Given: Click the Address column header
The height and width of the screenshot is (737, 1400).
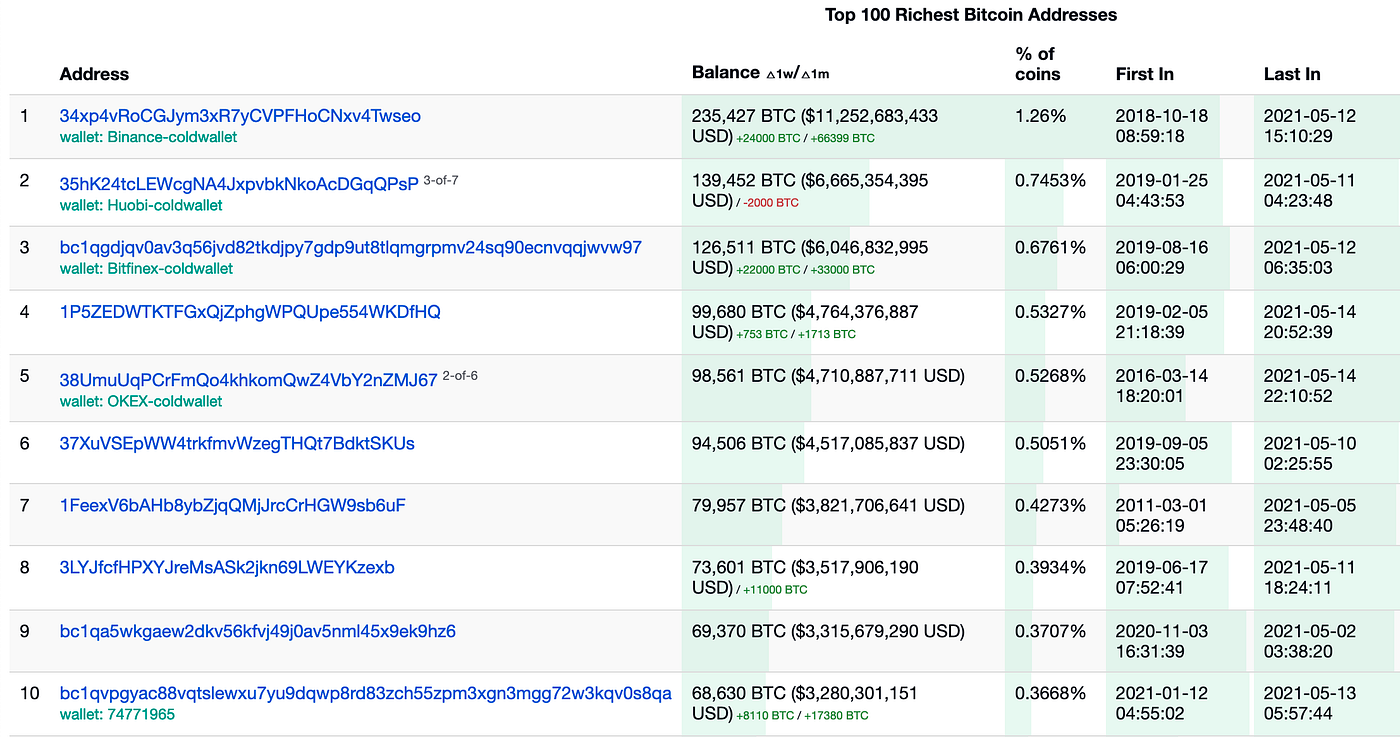Looking at the screenshot, I should pyautogui.click(x=94, y=74).
